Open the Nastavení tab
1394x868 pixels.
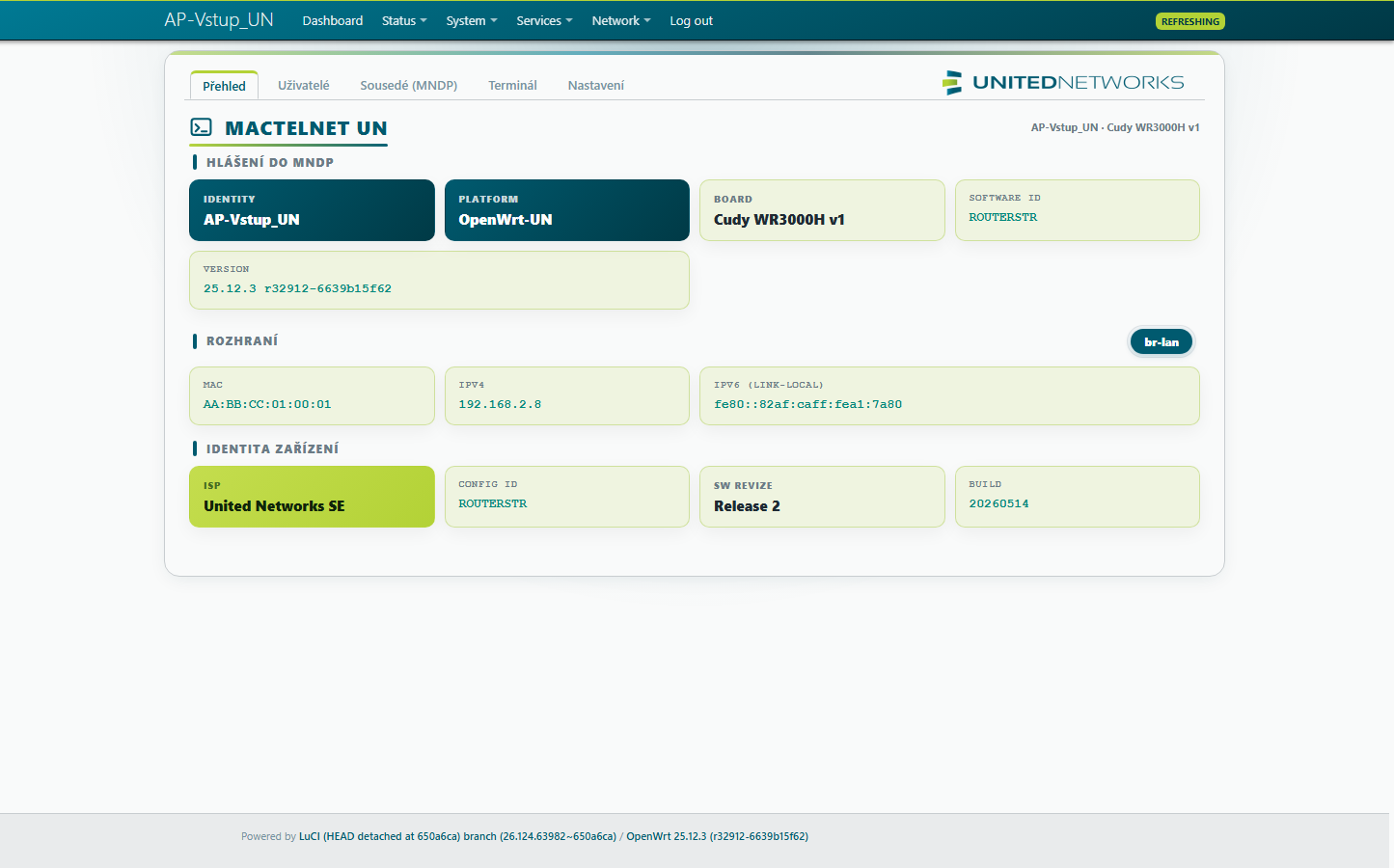596,86
